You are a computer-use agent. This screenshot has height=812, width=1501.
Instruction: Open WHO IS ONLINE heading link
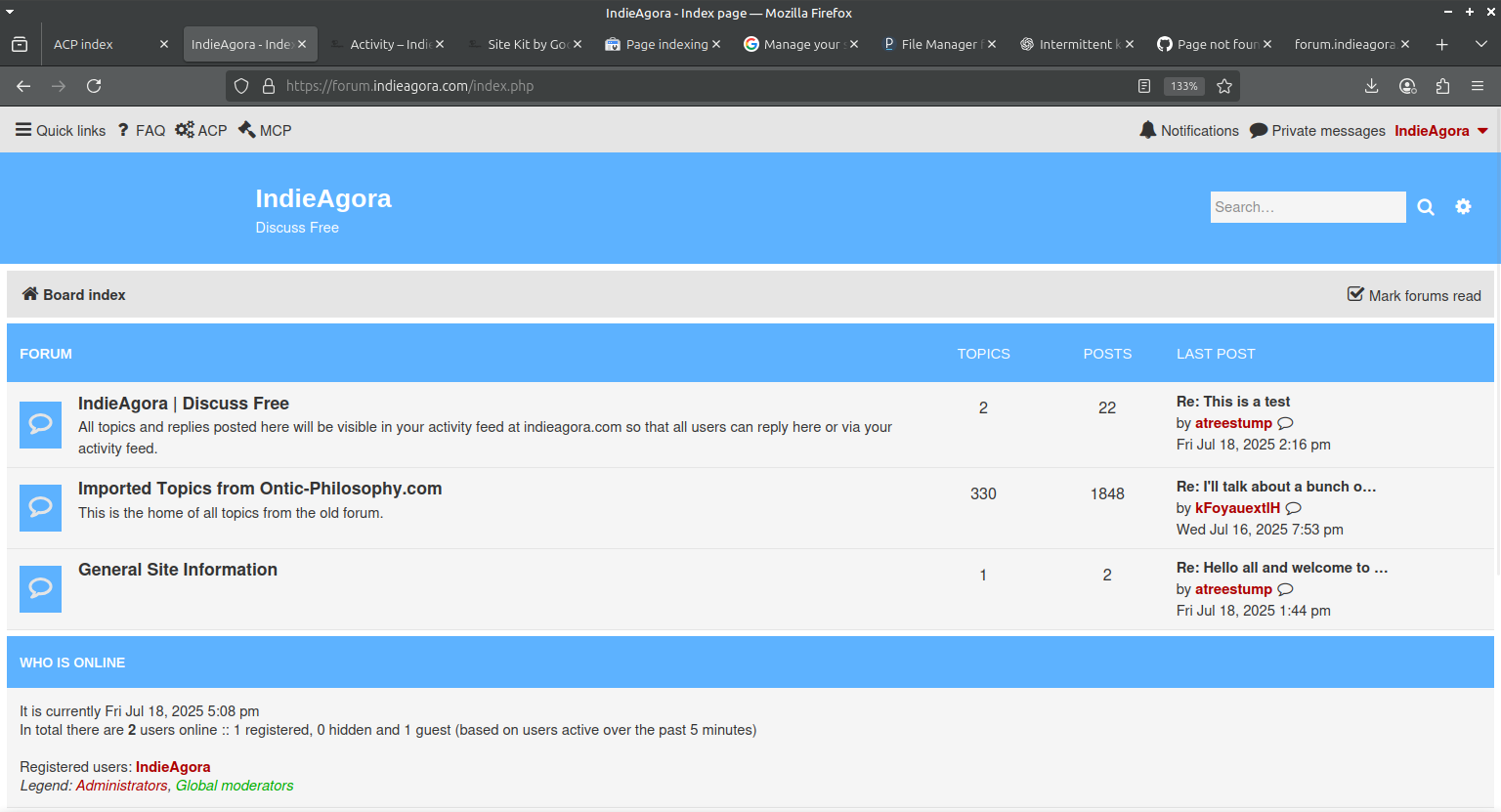point(72,662)
